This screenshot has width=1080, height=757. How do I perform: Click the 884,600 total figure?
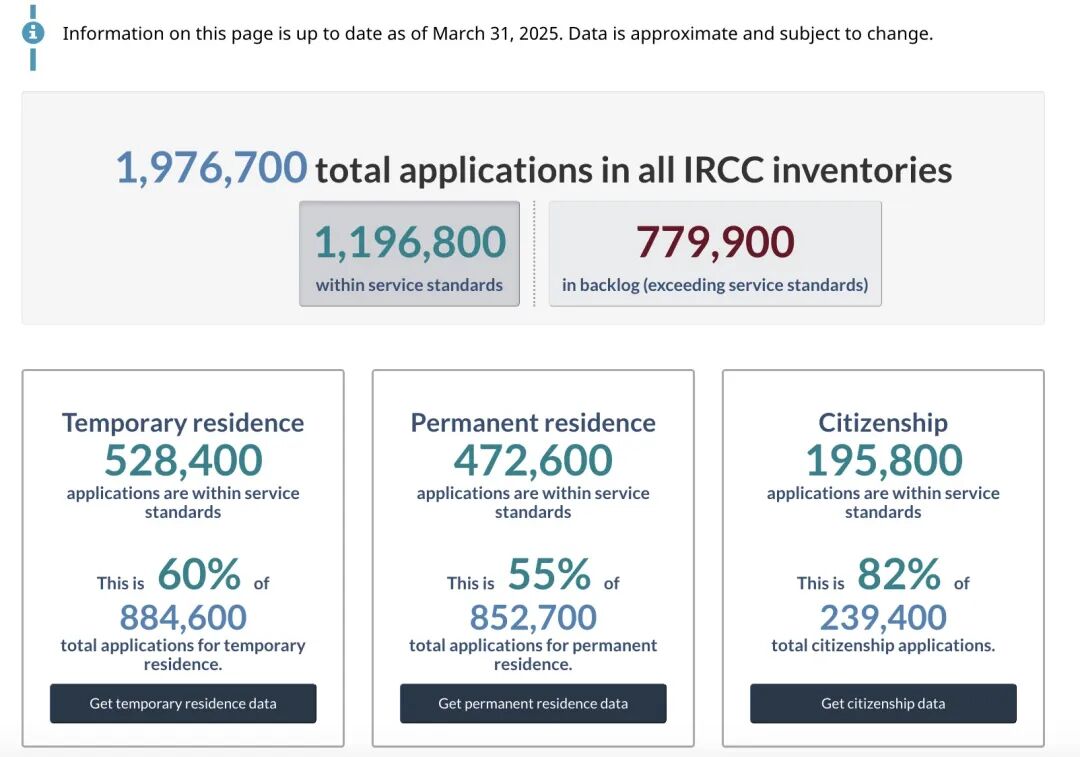point(183,617)
